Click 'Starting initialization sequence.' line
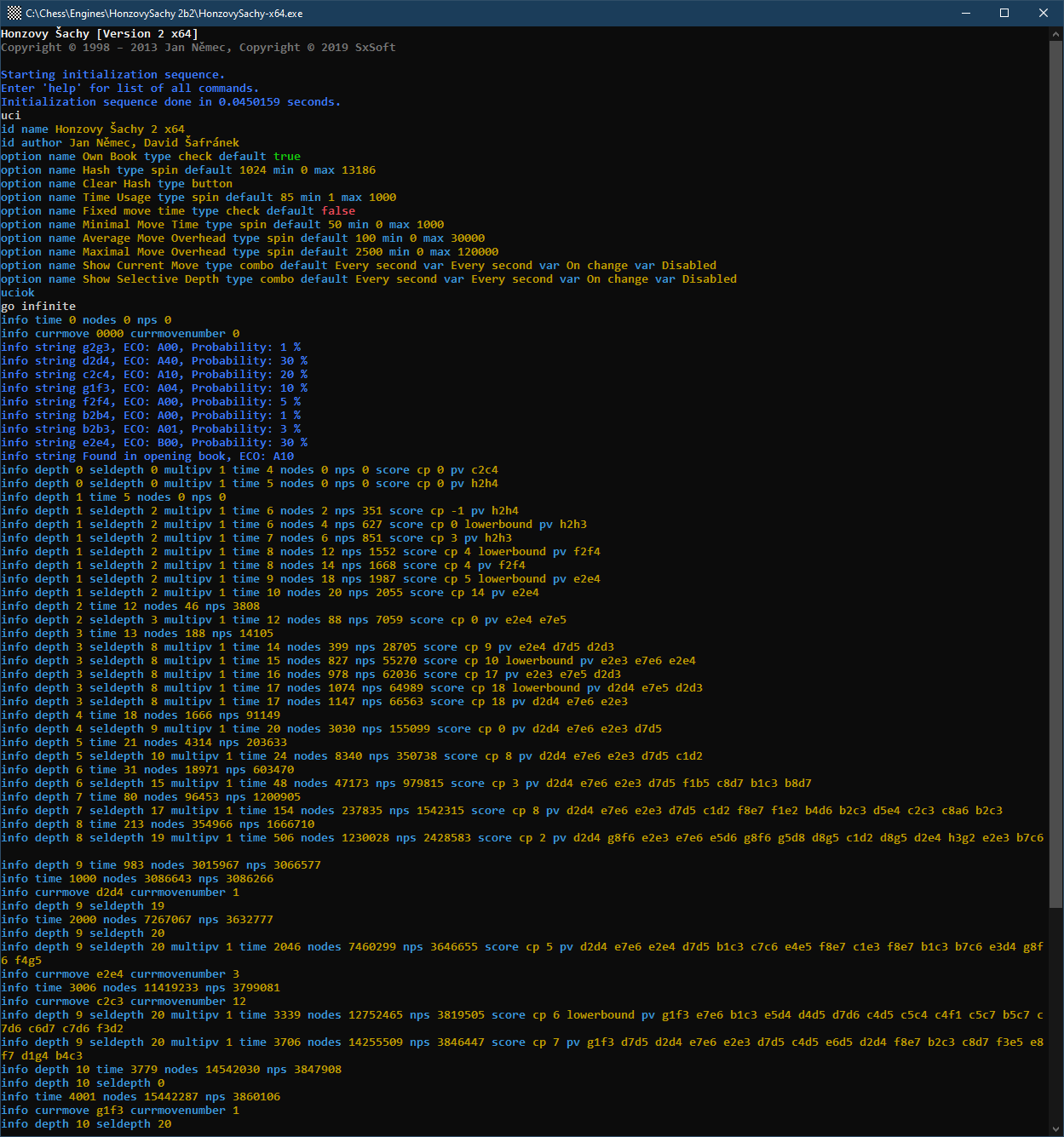1064x1137 pixels. [x=113, y=75]
